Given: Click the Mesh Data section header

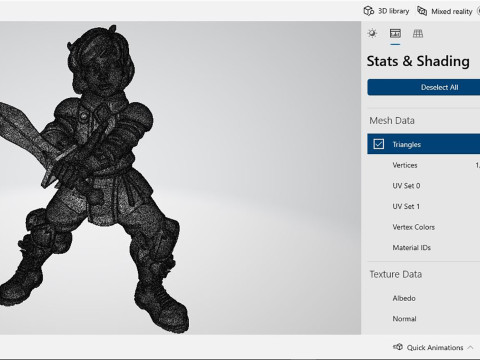Looking at the screenshot, I should [392, 120].
